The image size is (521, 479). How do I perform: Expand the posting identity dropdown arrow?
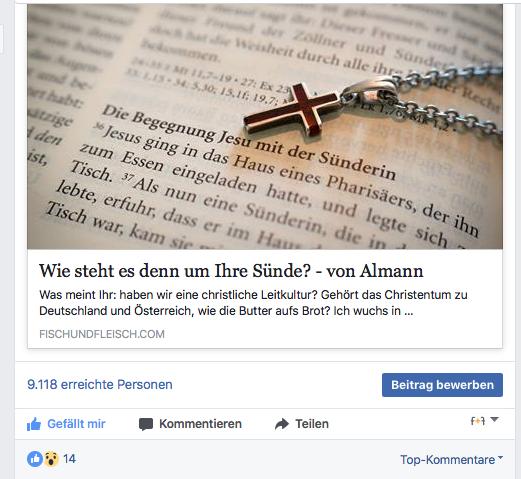point(494,419)
